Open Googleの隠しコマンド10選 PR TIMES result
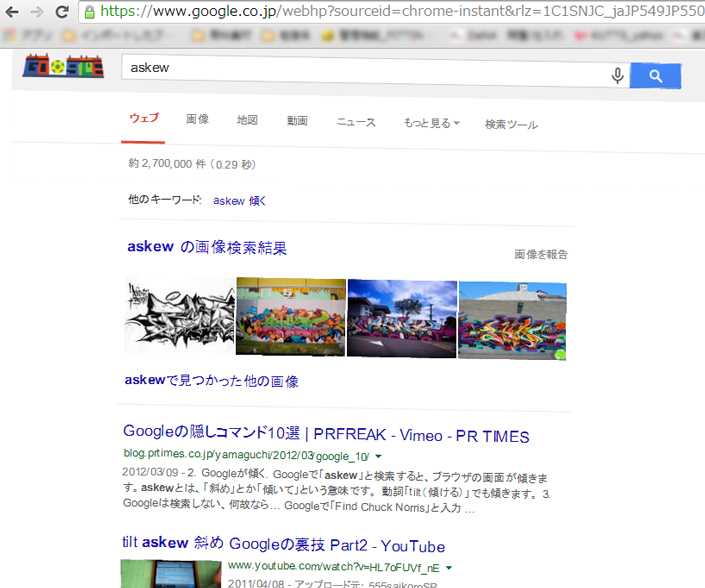 click(x=326, y=433)
